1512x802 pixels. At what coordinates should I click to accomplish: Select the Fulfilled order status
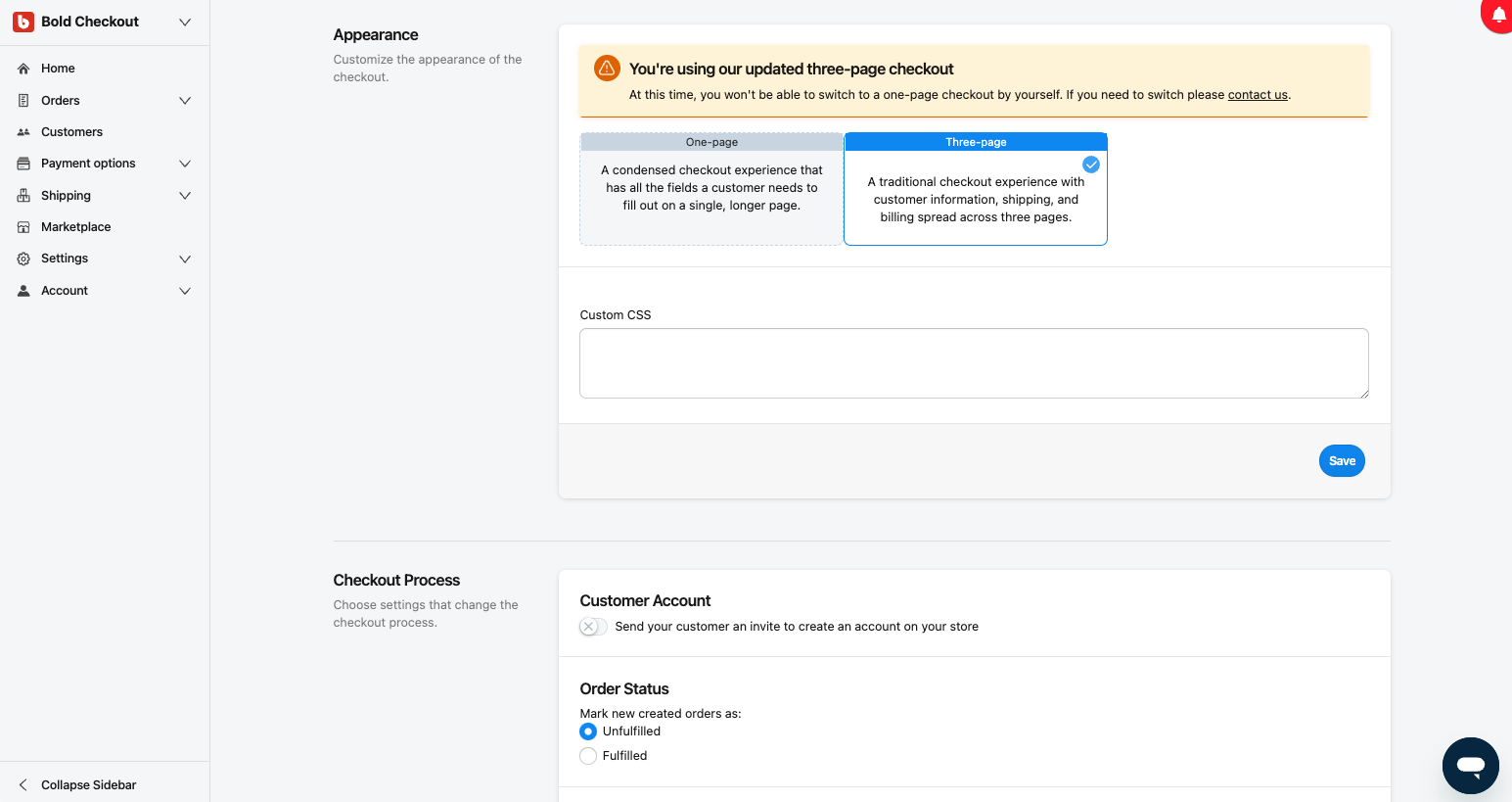tap(588, 756)
